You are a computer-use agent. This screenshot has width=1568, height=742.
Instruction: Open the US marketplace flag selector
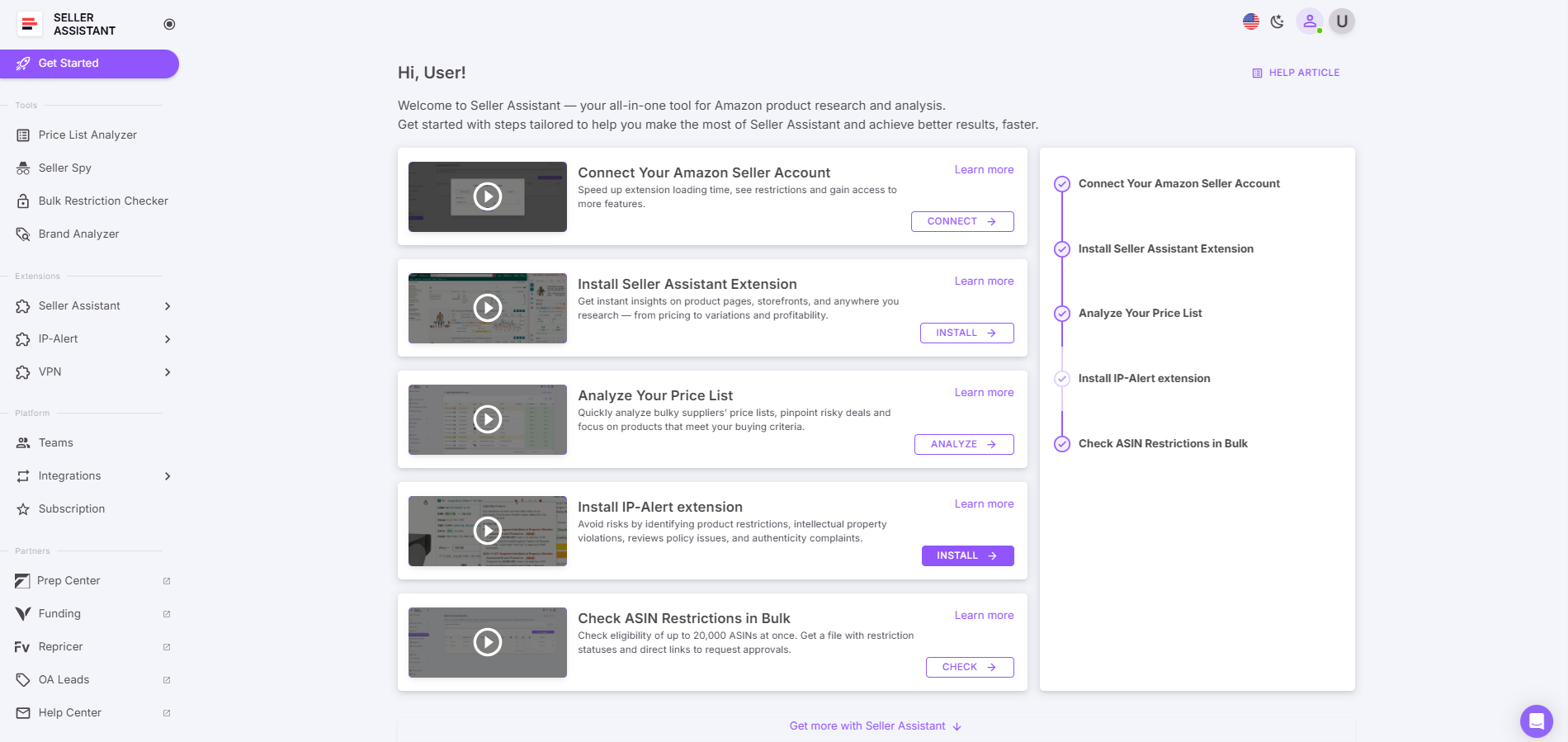click(x=1251, y=21)
